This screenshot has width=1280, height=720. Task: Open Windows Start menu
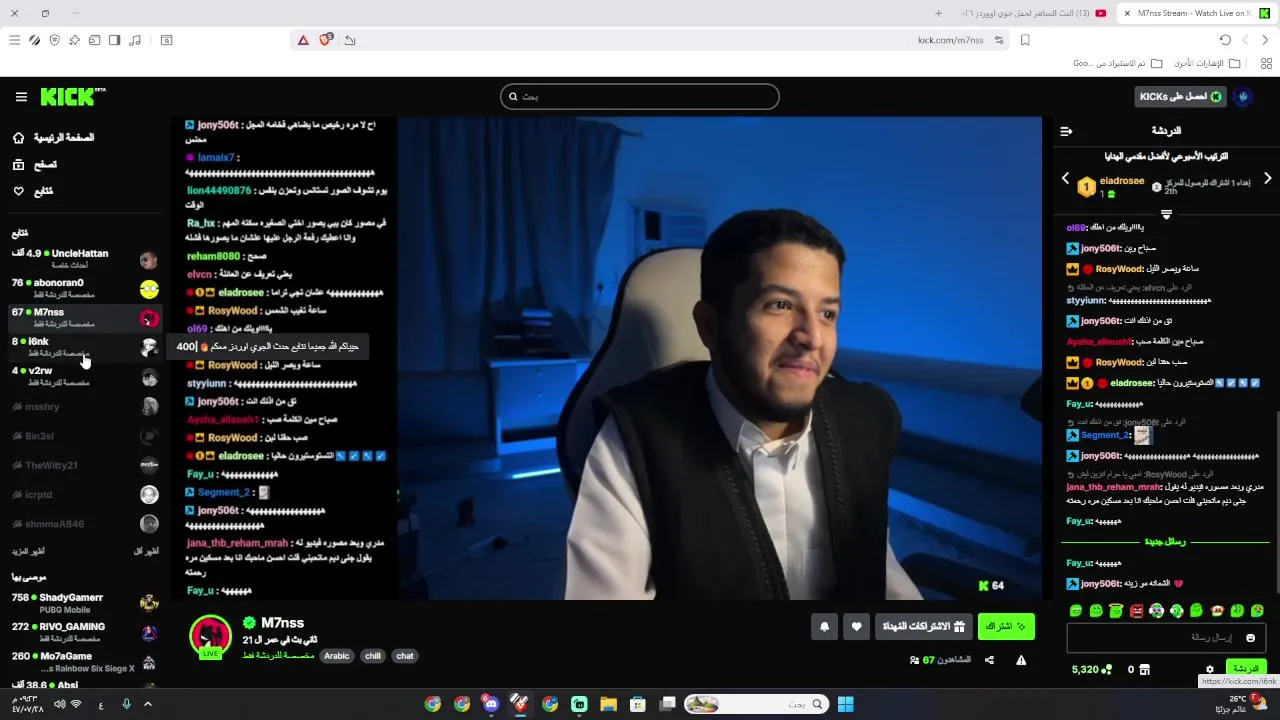845,704
